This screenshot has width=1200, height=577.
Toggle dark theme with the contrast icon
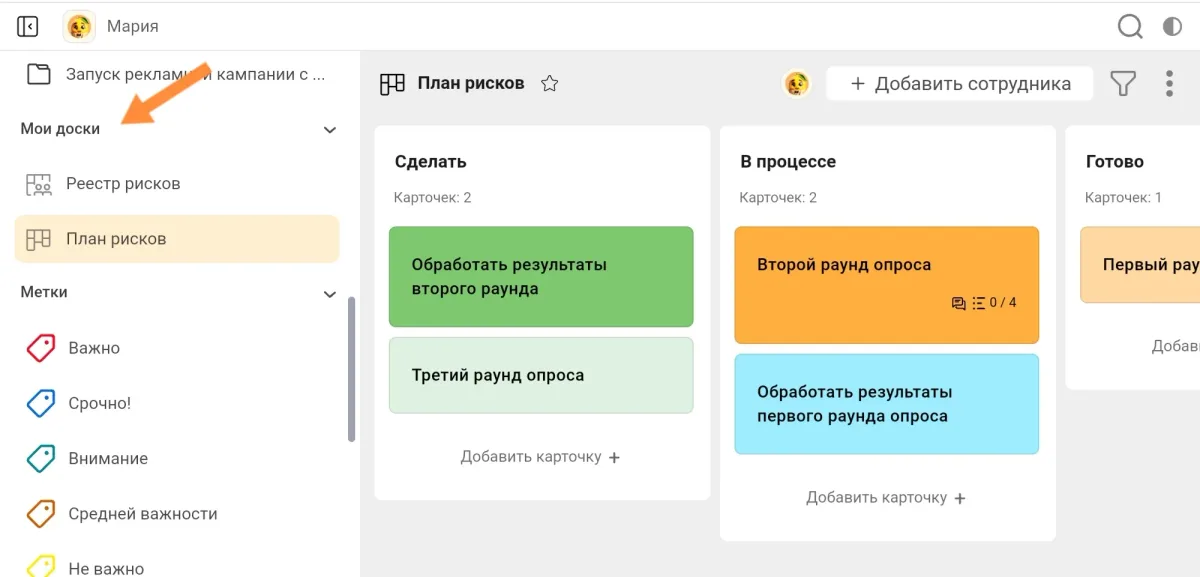1172,26
